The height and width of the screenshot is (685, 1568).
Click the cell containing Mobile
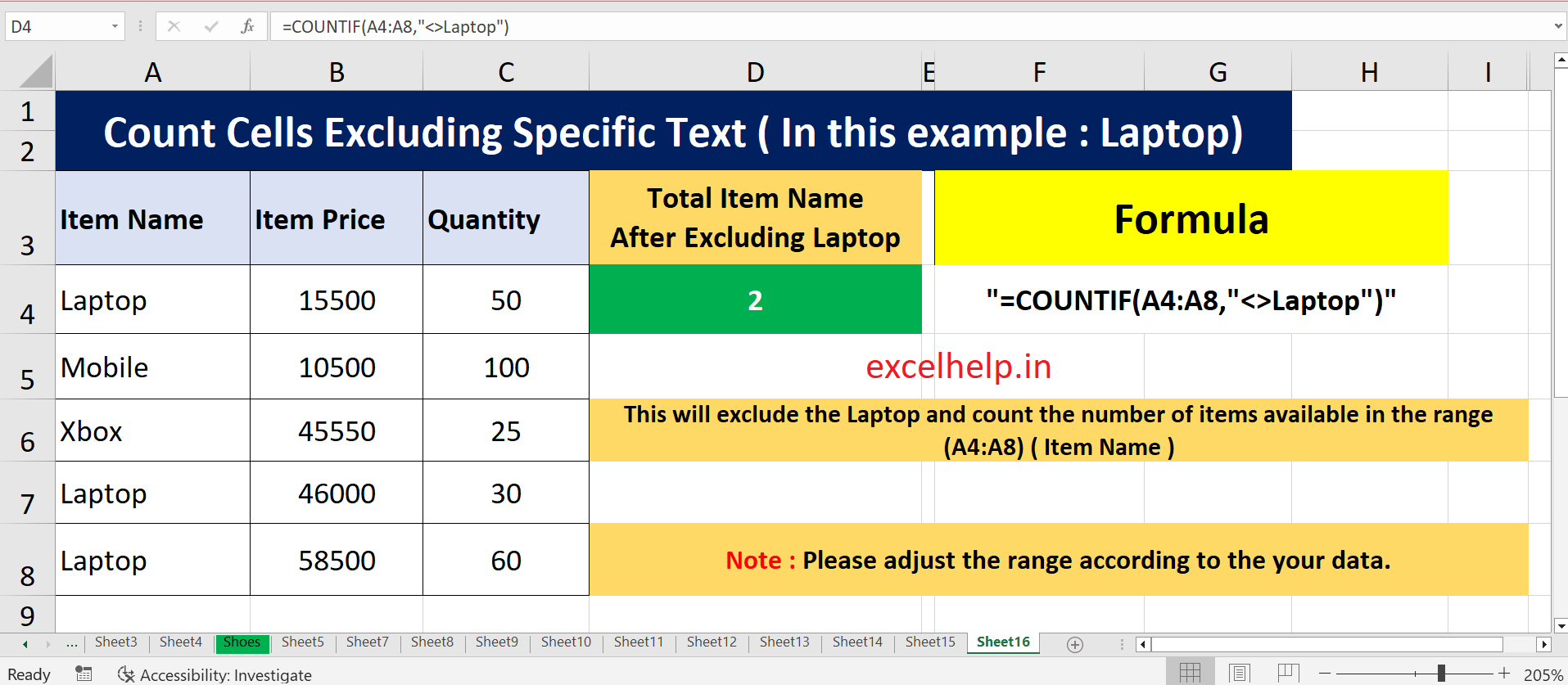[x=152, y=367]
